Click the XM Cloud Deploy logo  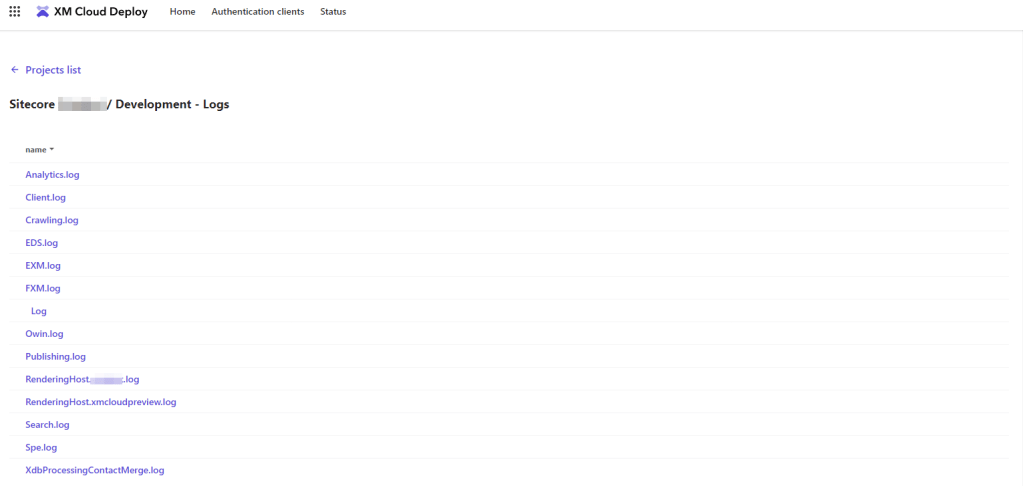[x=43, y=12]
